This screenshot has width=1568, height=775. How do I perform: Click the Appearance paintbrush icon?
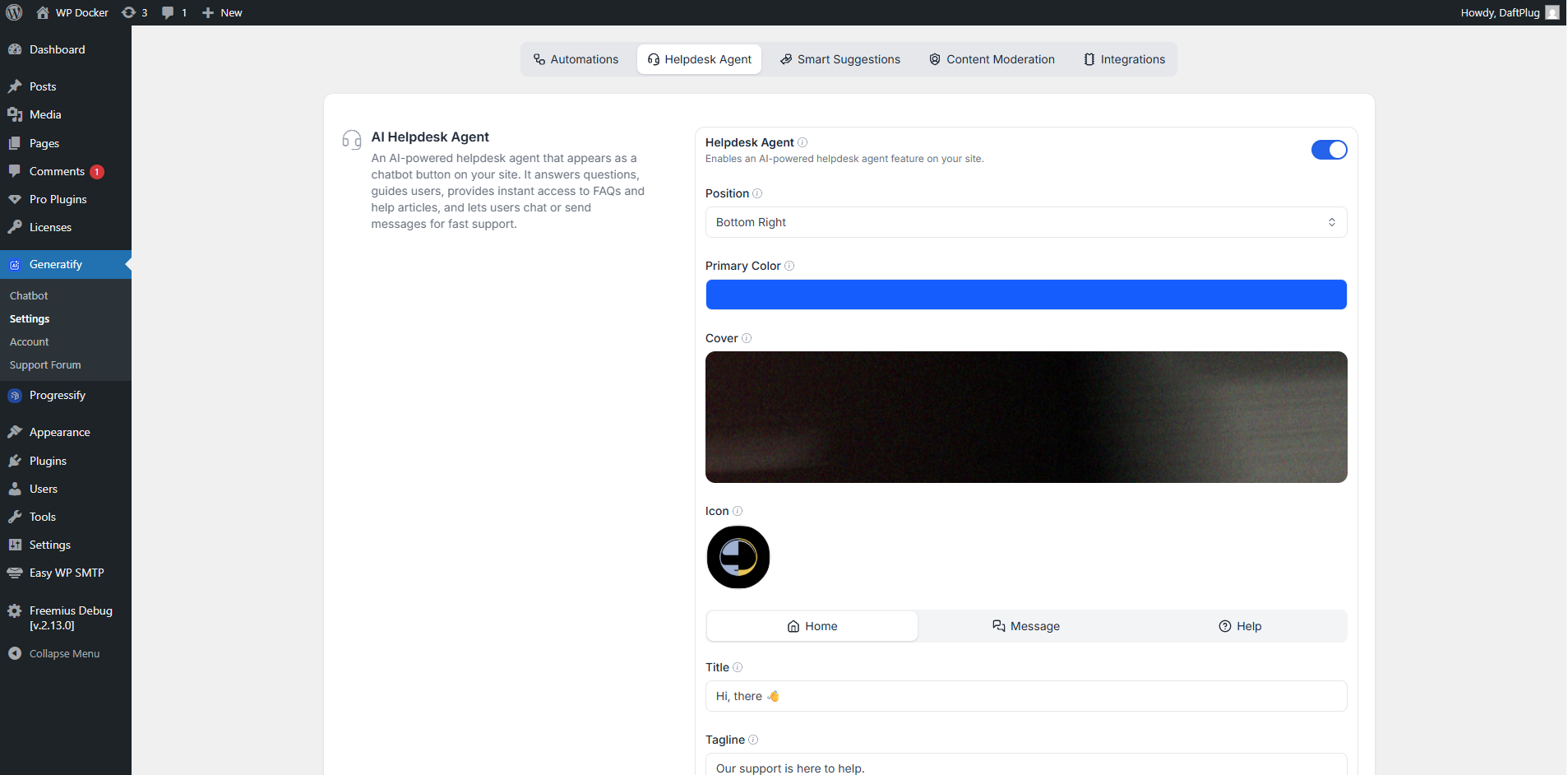(15, 432)
